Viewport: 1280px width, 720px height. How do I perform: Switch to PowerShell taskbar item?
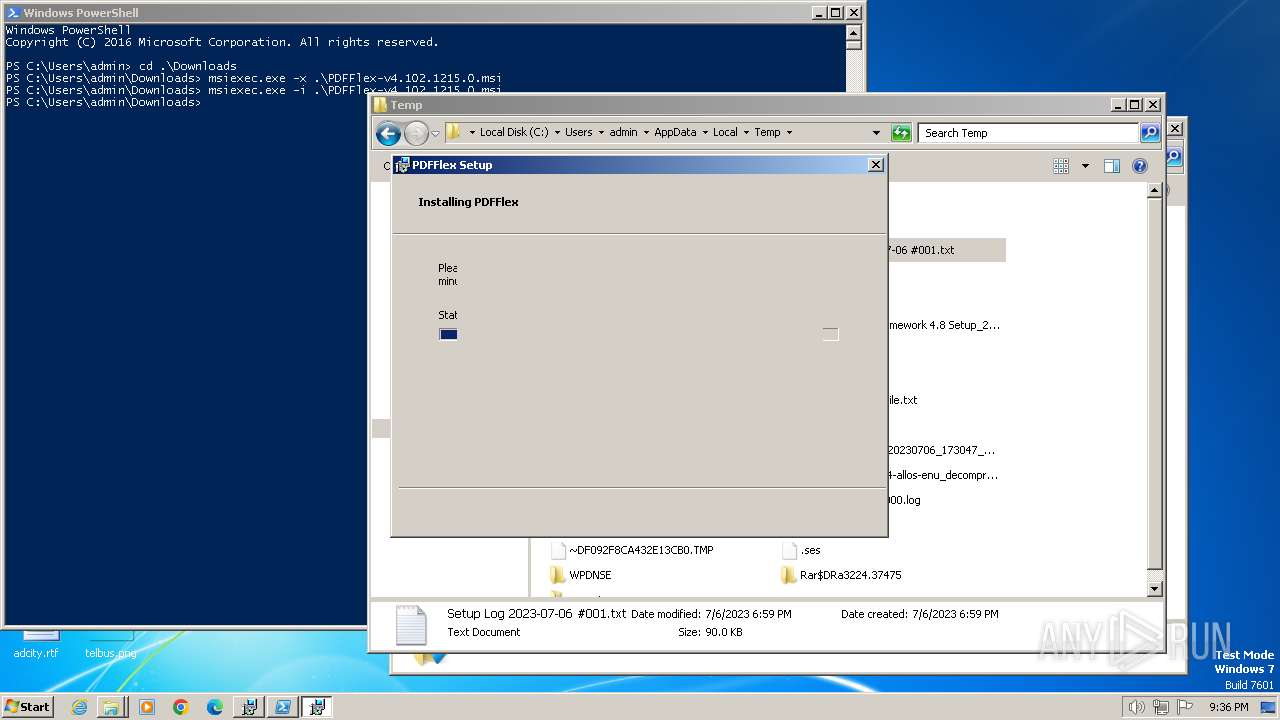pos(283,707)
